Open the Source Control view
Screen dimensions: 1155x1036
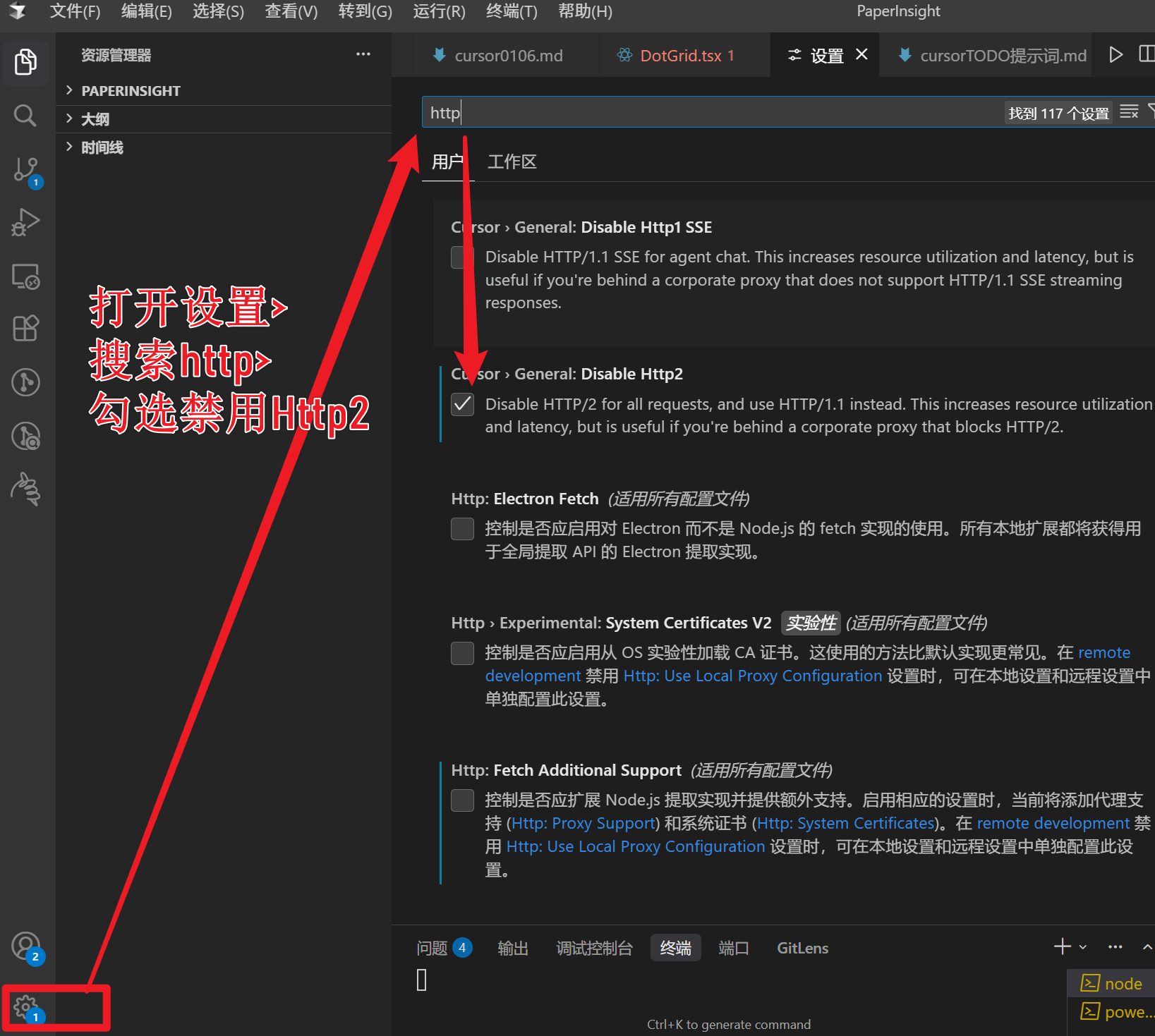(25, 169)
